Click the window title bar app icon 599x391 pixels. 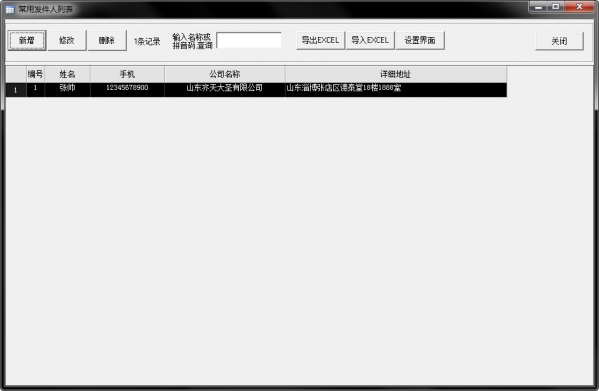click(x=10, y=10)
